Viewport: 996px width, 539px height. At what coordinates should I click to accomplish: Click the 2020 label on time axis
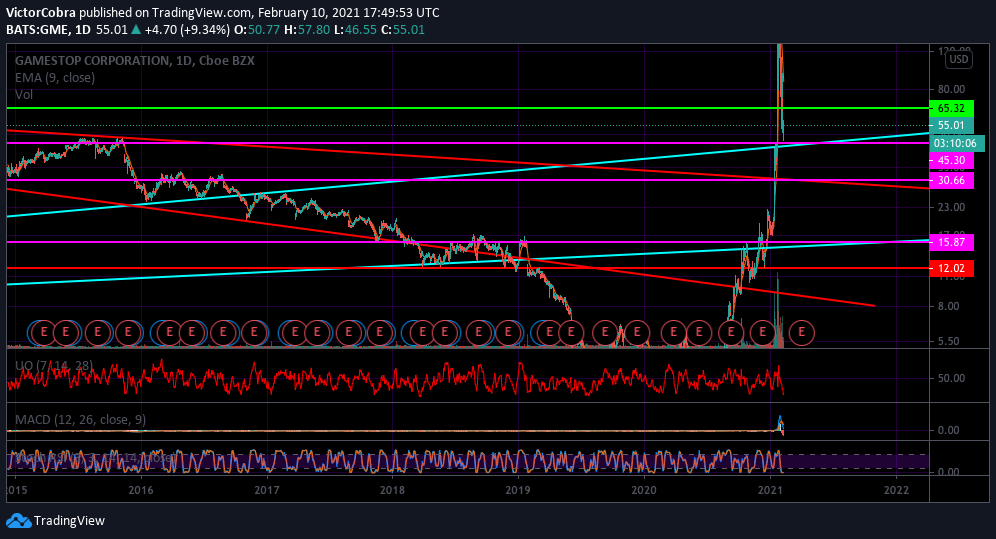[643, 489]
